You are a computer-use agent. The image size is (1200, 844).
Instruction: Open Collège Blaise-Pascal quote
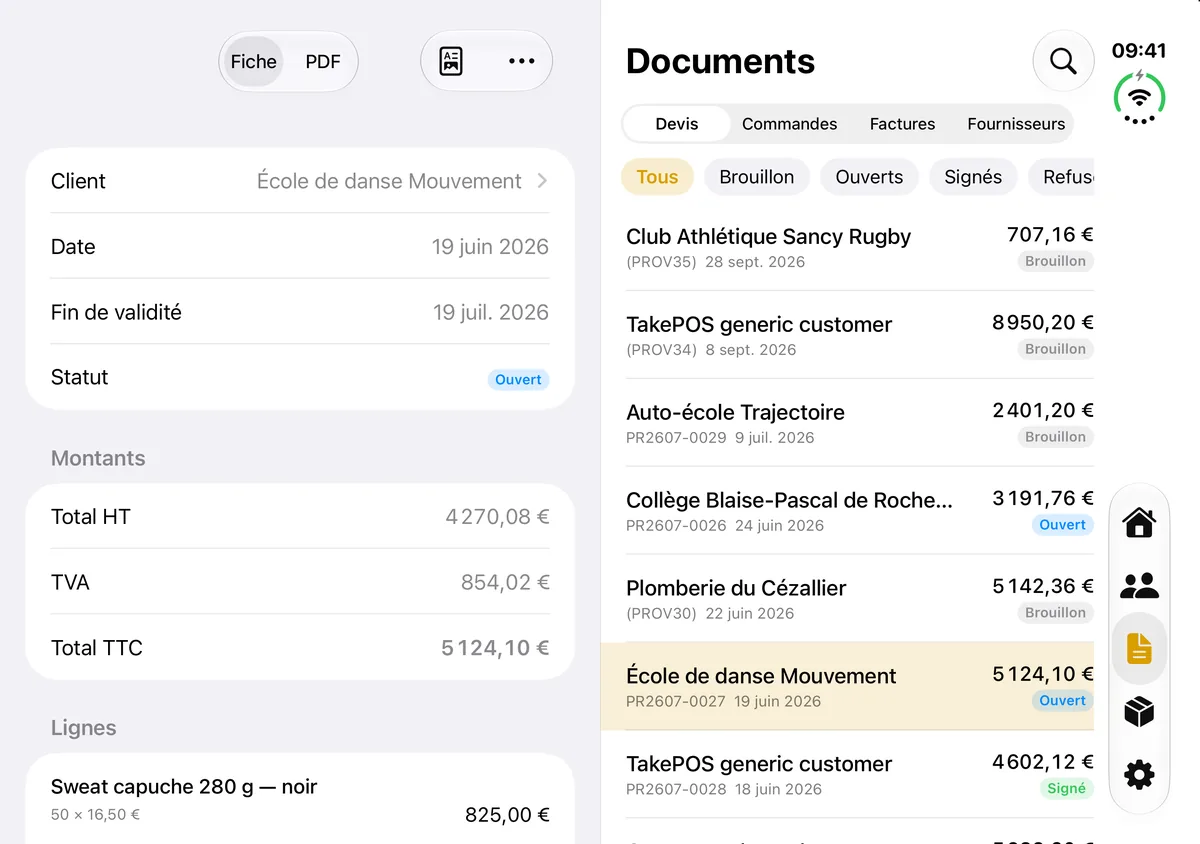click(x=860, y=511)
